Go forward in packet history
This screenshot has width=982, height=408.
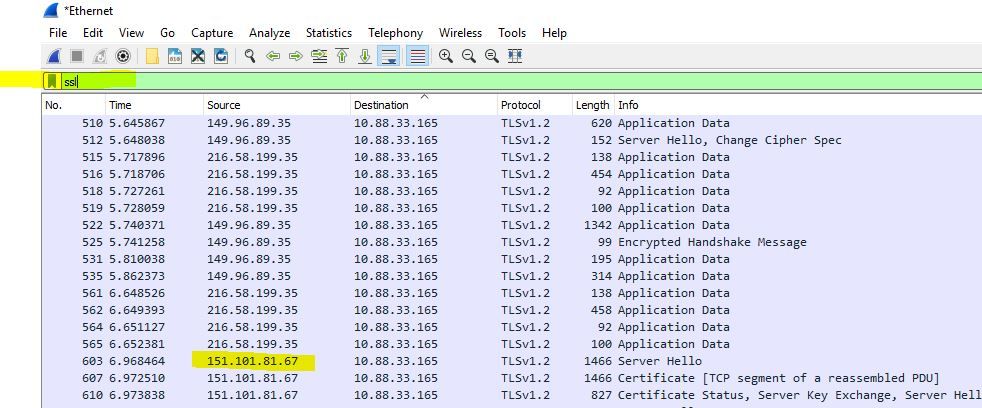(x=296, y=56)
